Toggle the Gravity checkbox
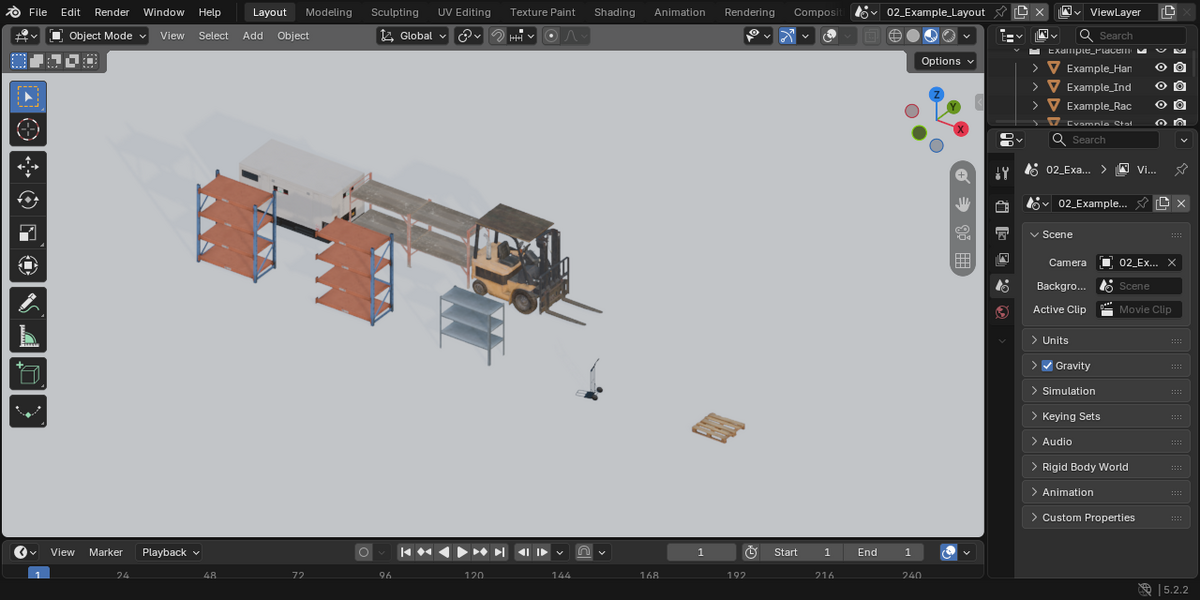Screen dimensions: 1200x600 point(1047,366)
